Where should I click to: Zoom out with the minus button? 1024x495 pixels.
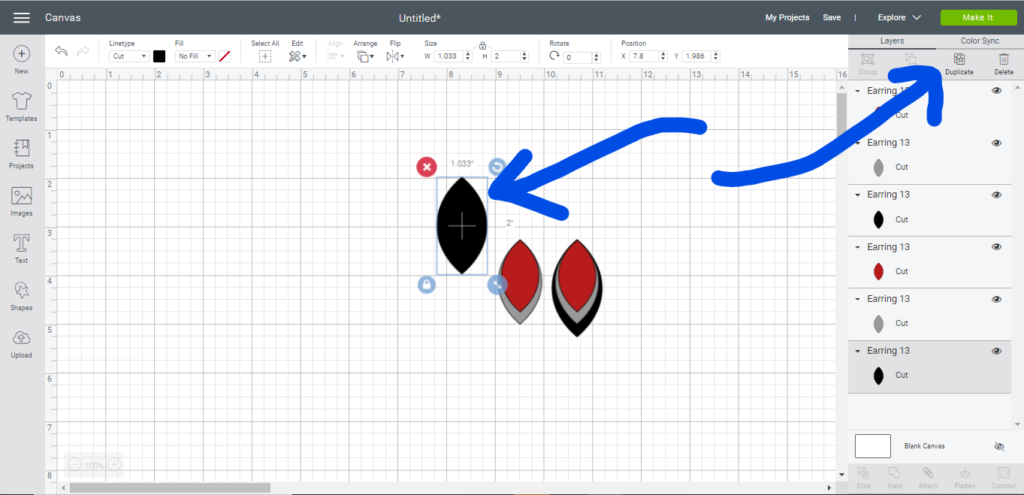pyautogui.click(x=74, y=465)
